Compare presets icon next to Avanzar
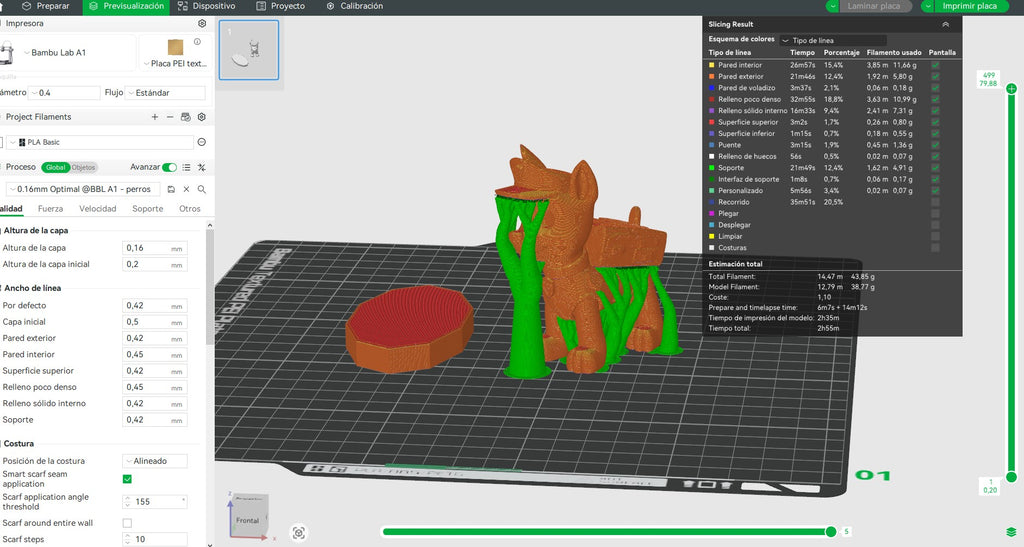The width and height of the screenshot is (1024, 547). click(202, 167)
